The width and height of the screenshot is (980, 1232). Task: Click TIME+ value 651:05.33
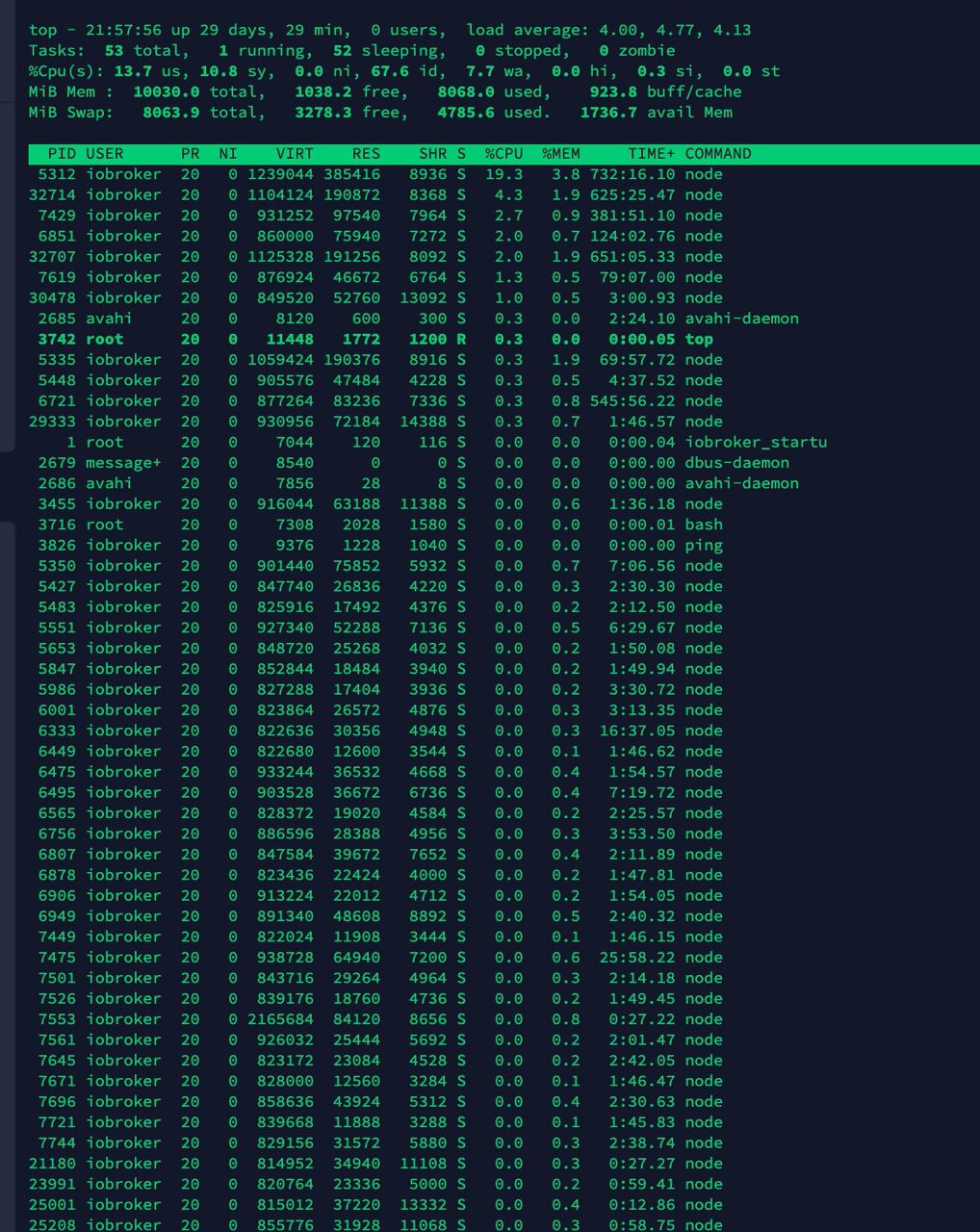632,257
